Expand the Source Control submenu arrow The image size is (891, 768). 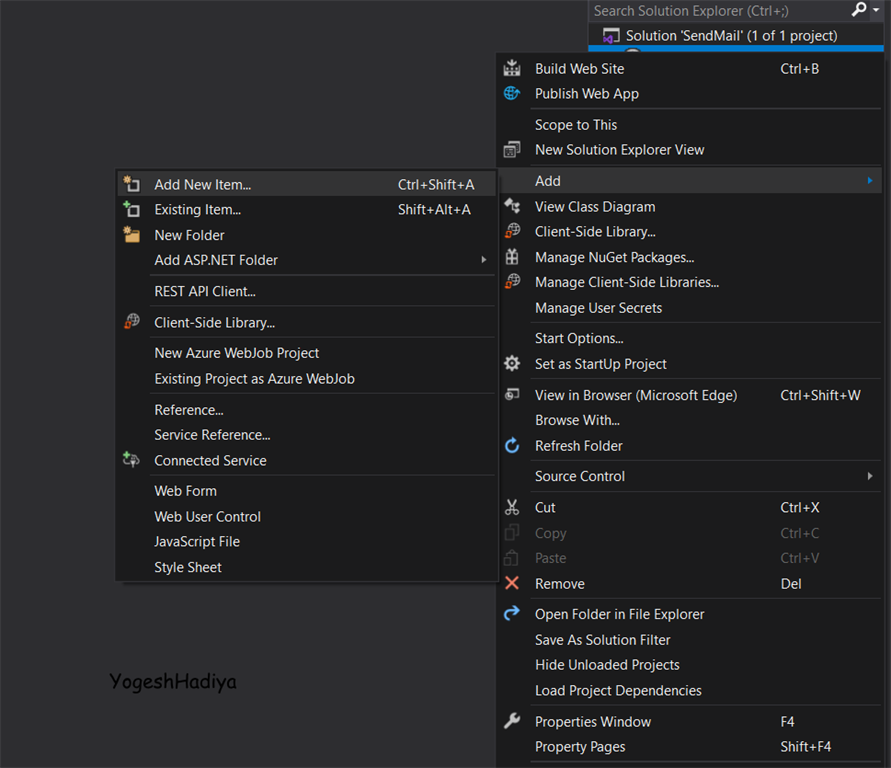pyautogui.click(x=870, y=476)
